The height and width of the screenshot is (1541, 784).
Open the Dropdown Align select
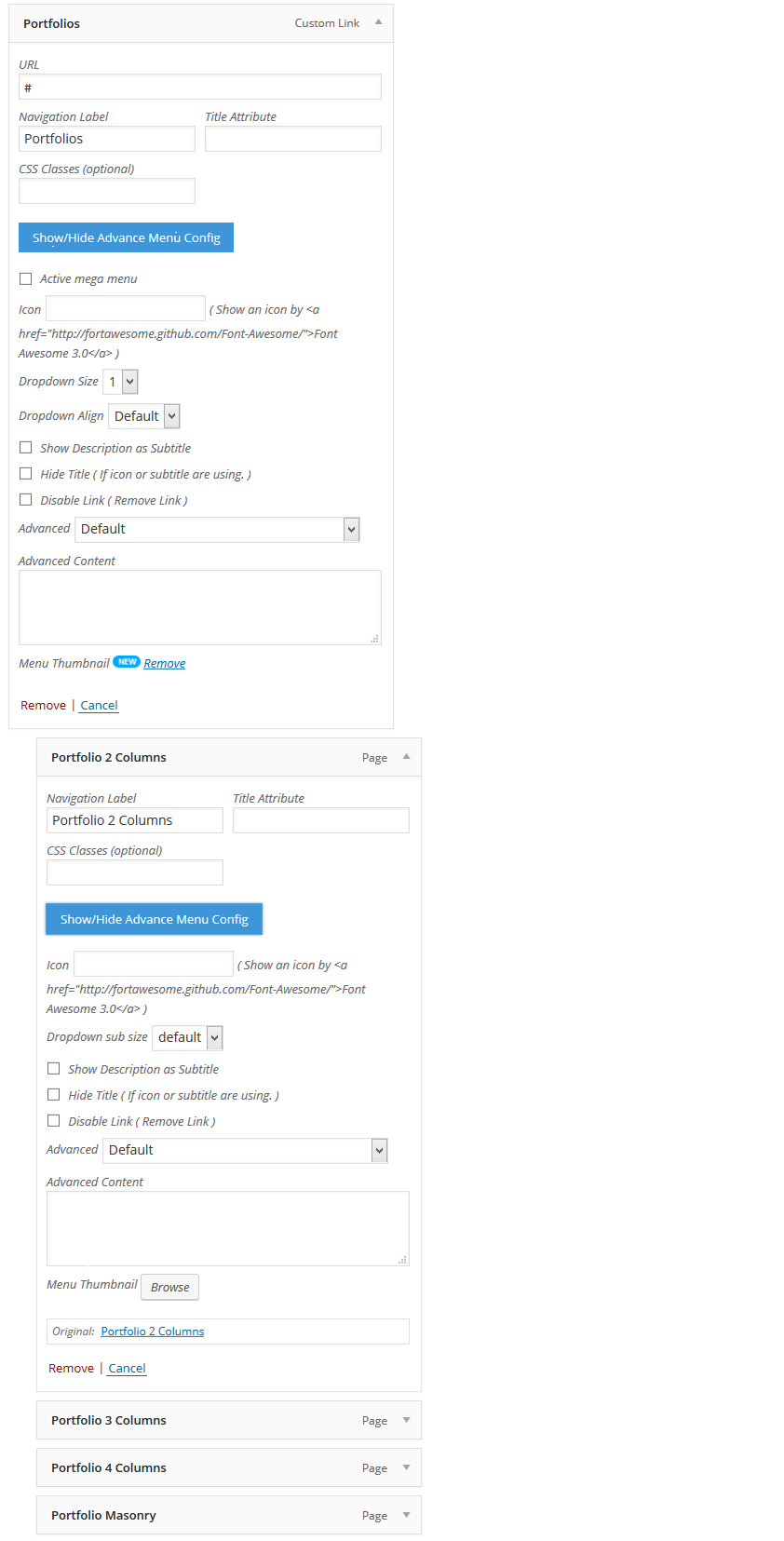tap(144, 416)
